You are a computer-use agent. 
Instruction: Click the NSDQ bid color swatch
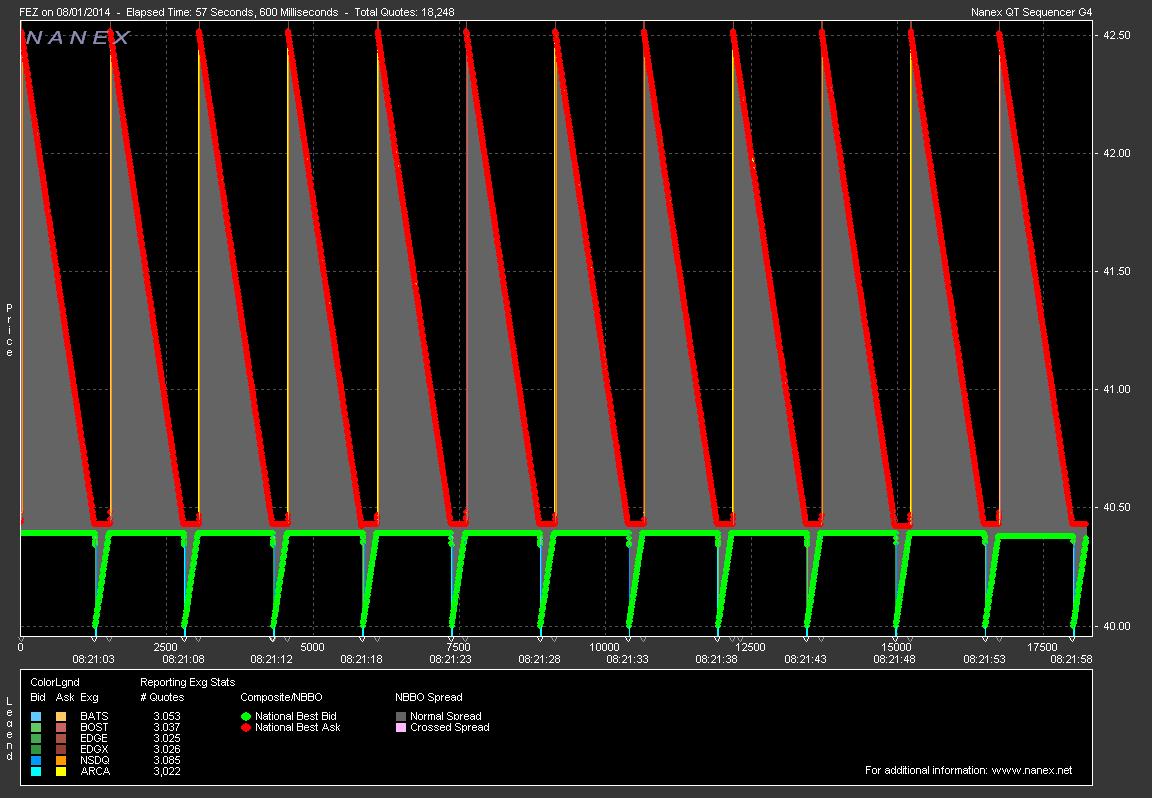tap(36, 761)
